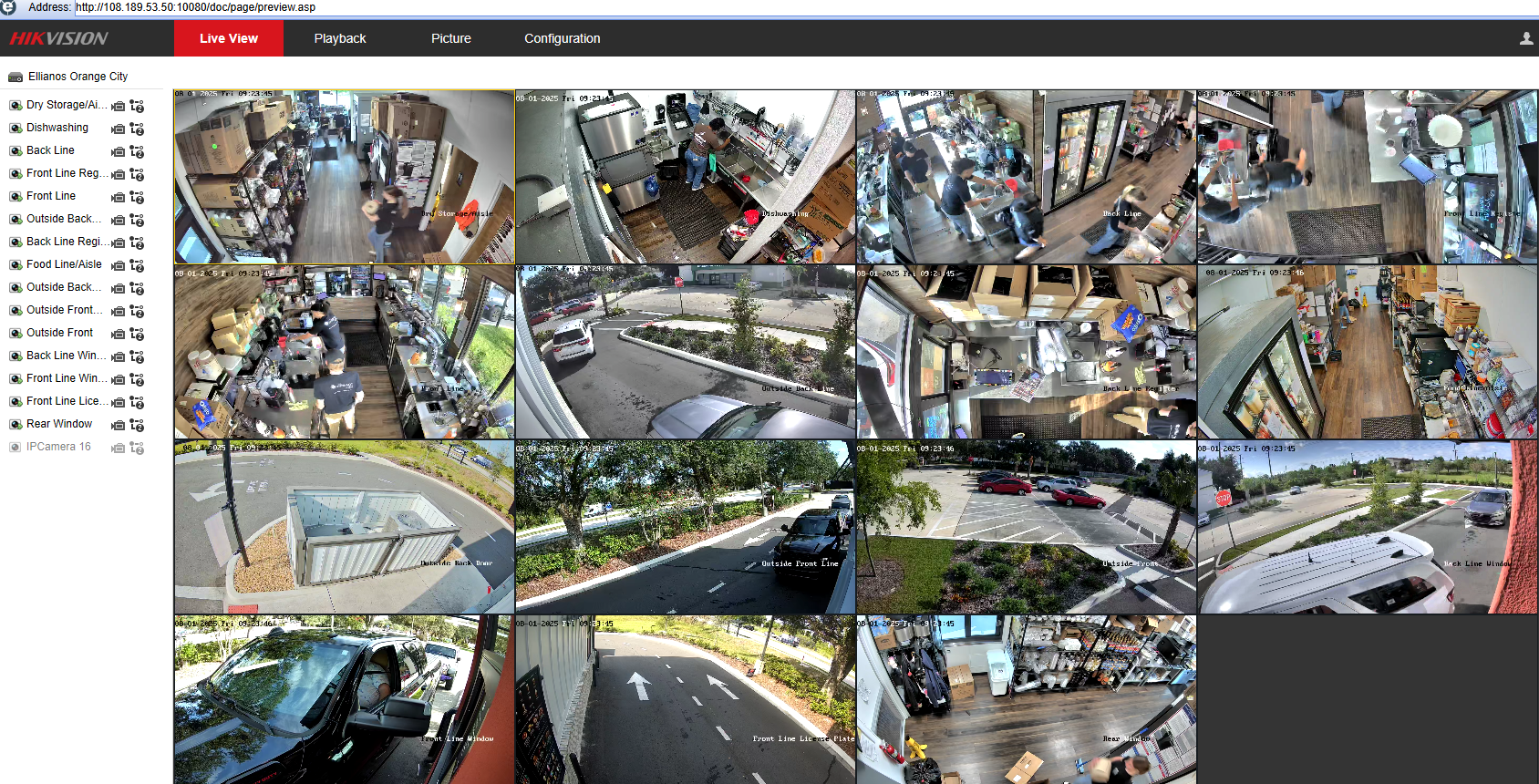This screenshot has height=784, width=1539.
Task: Click the record icon for Food Line/Aisle
Action: pos(118,265)
